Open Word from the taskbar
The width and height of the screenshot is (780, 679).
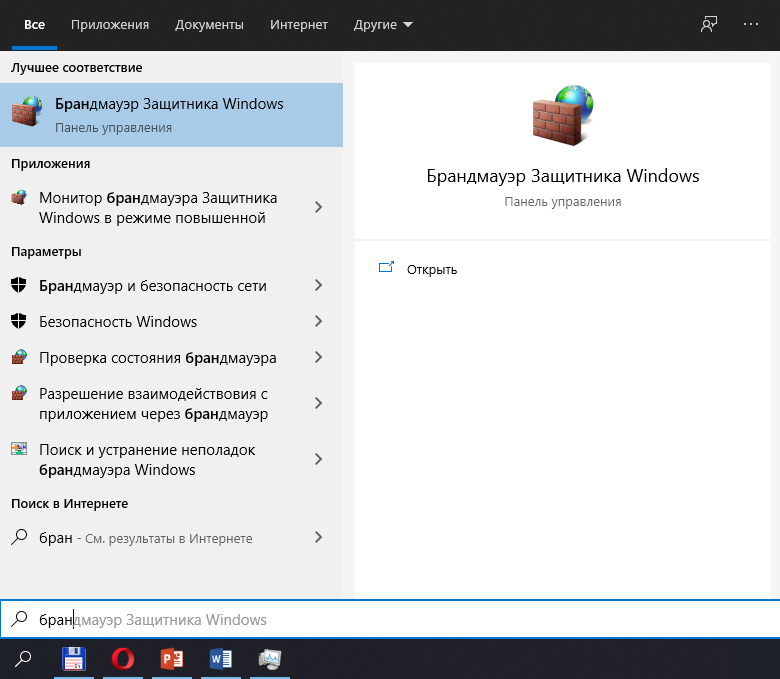(x=221, y=659)
